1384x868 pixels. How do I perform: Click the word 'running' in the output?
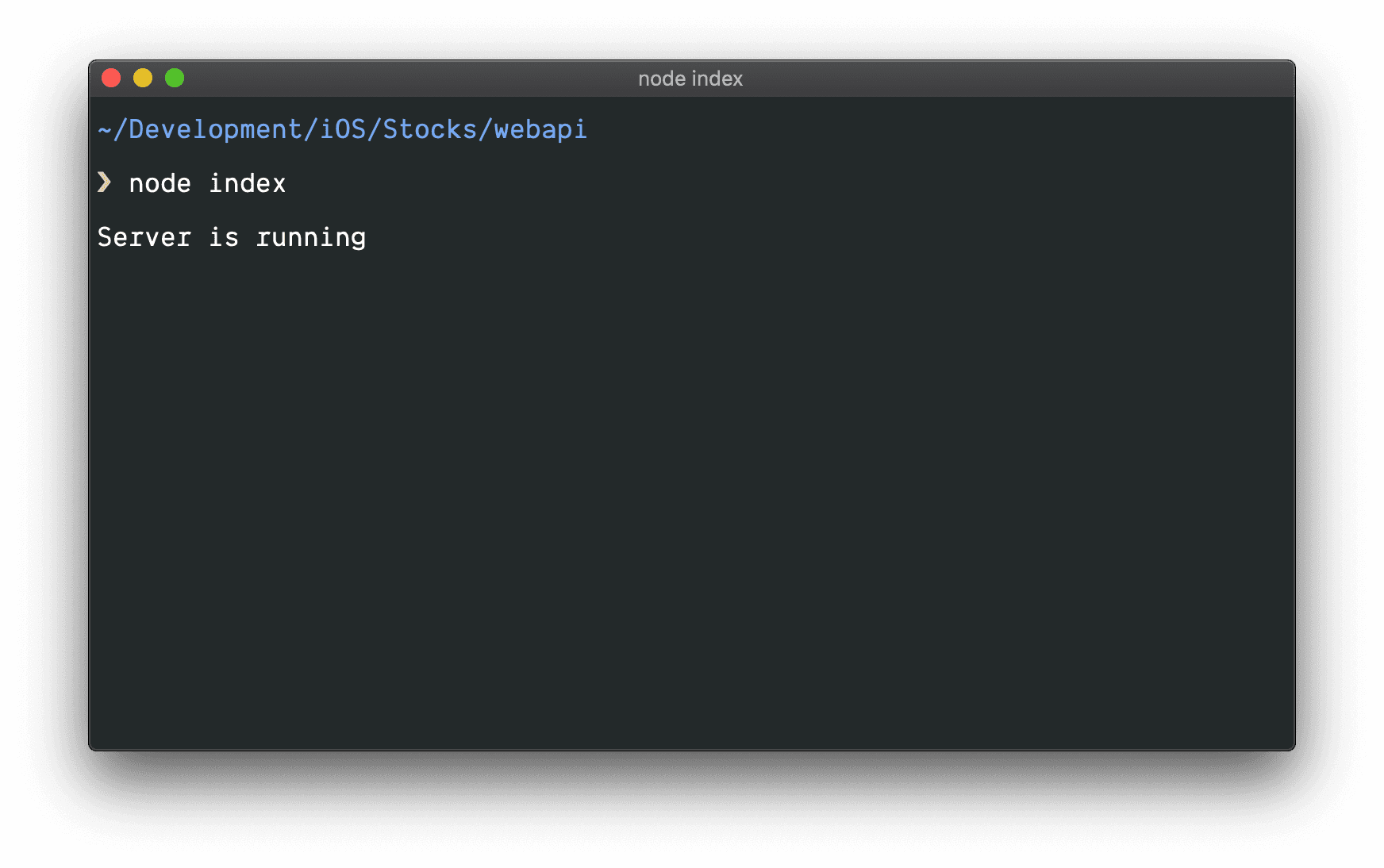pyautogui.click(x=312, y=236)
